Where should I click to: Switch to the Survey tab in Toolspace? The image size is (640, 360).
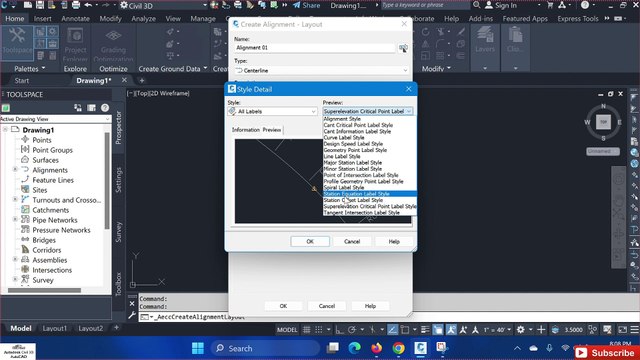(x=118, y=232)
